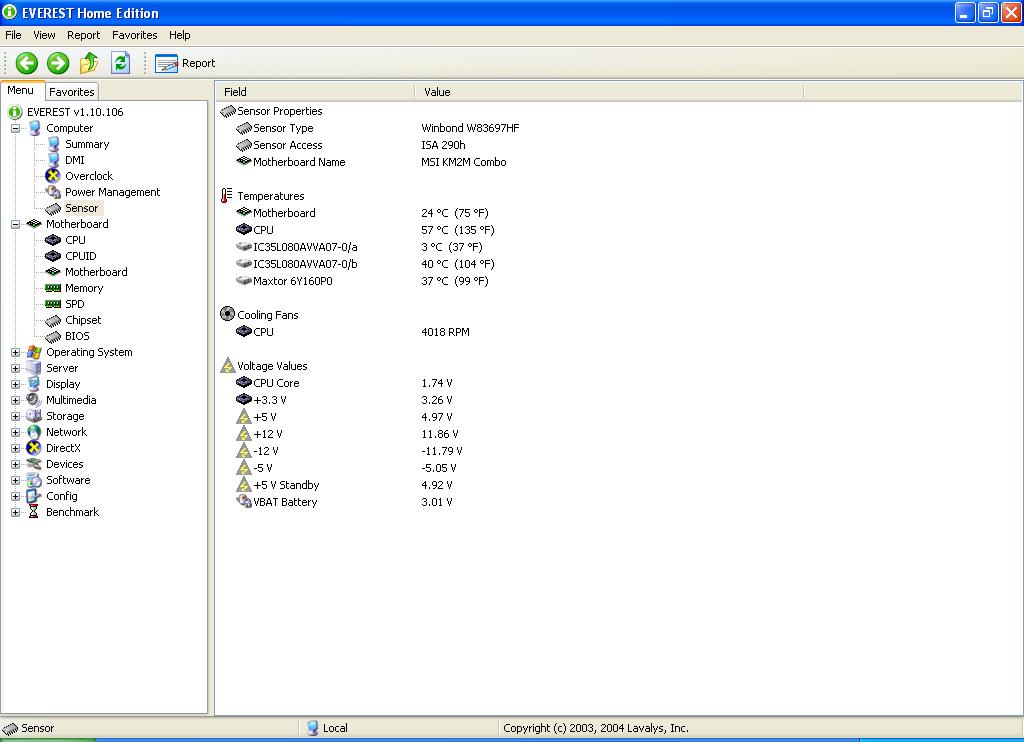The height and width of the screenshot is (742, 1024).
Task: Select the CPU temperature 57 °C value
Action: coord(458,231)
